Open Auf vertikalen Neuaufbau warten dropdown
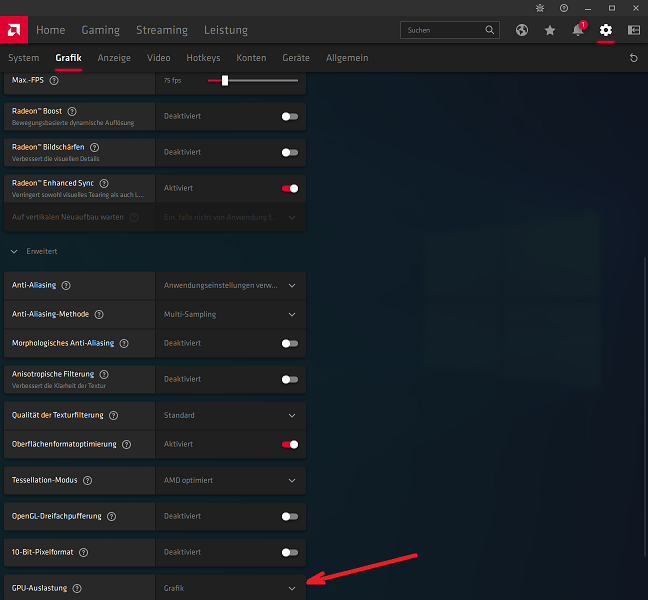 pos(231,217)
